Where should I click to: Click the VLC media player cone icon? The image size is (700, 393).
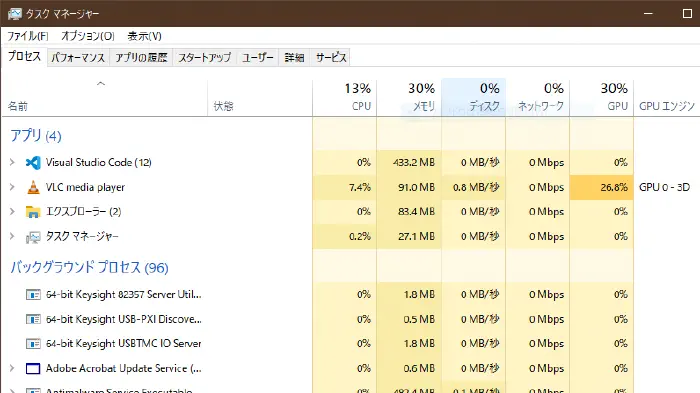tap(33, 187)
